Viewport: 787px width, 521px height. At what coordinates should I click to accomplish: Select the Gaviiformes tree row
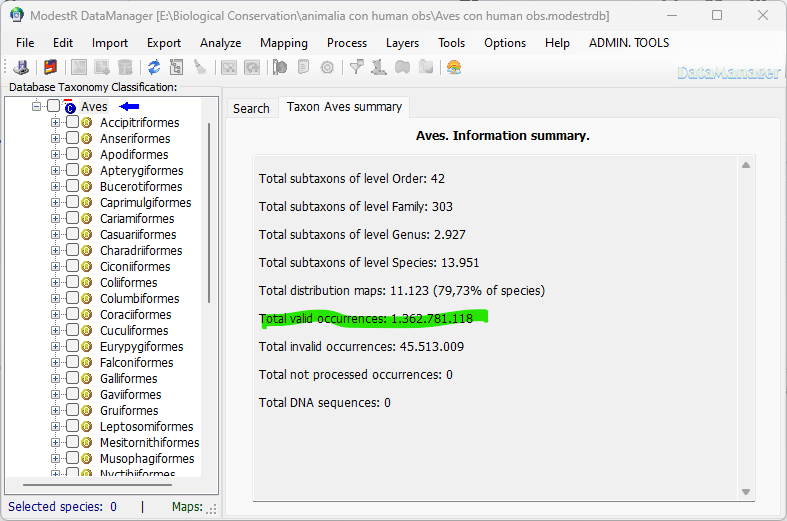(x=130, y=395)
